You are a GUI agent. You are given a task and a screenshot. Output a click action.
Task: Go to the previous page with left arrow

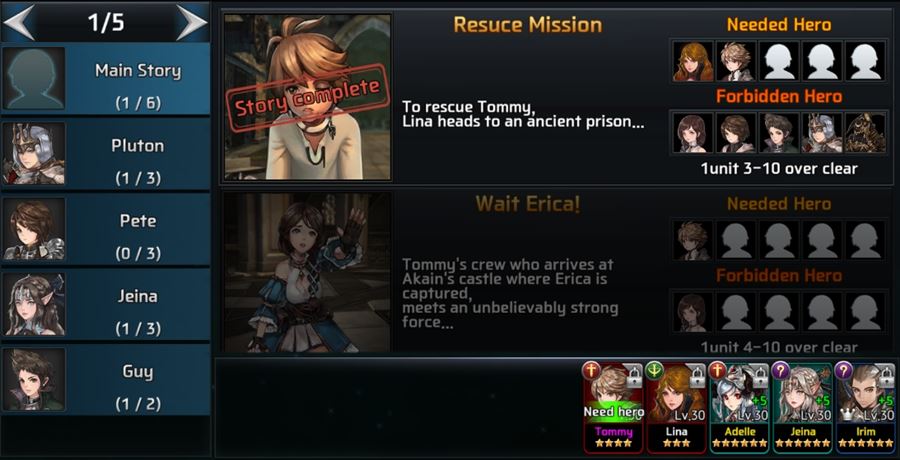point(19,22)
